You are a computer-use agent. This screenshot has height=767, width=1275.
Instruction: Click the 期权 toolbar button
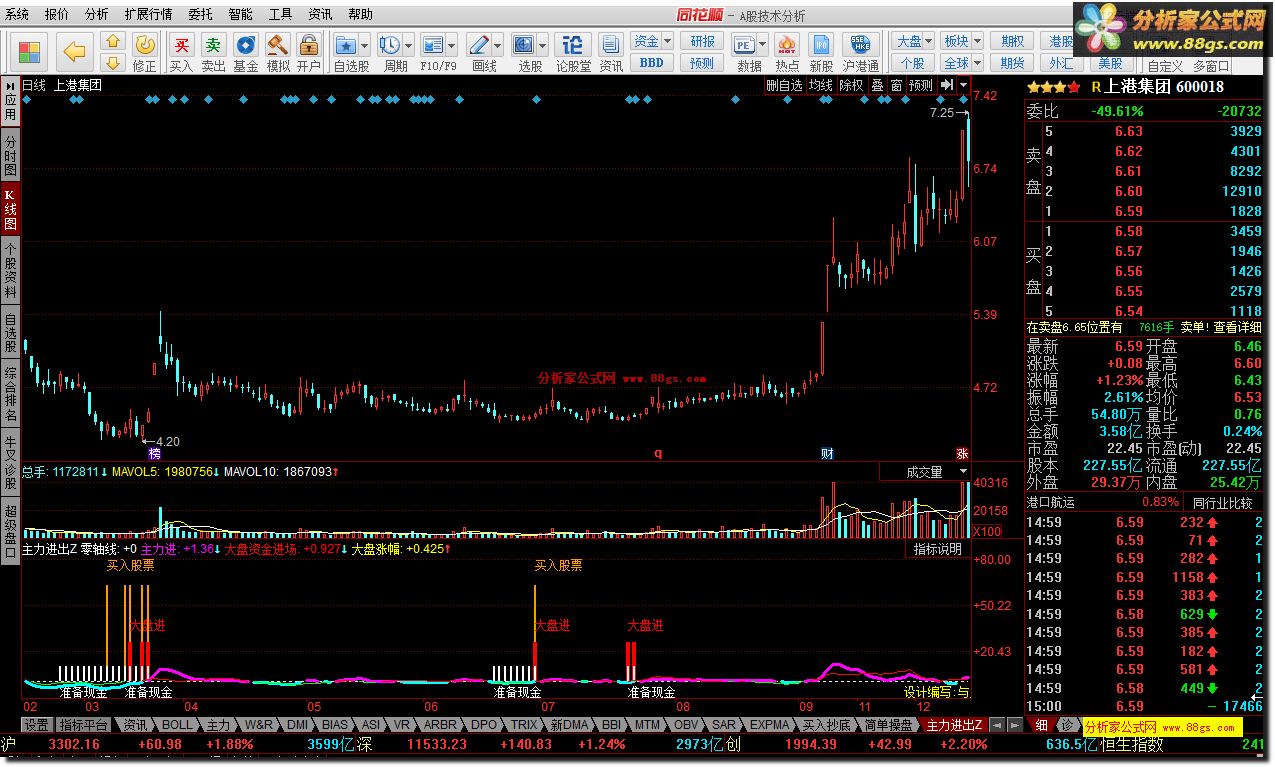click(1013, 41)
